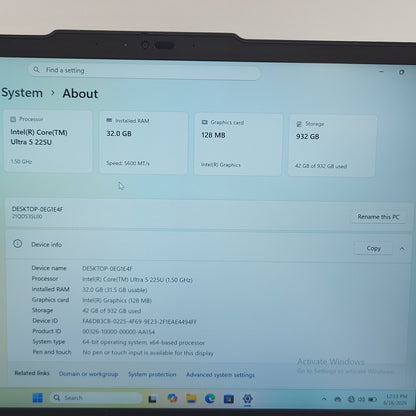
Task: Show hidden system tray icons
Action: click(x=324, y=399)
